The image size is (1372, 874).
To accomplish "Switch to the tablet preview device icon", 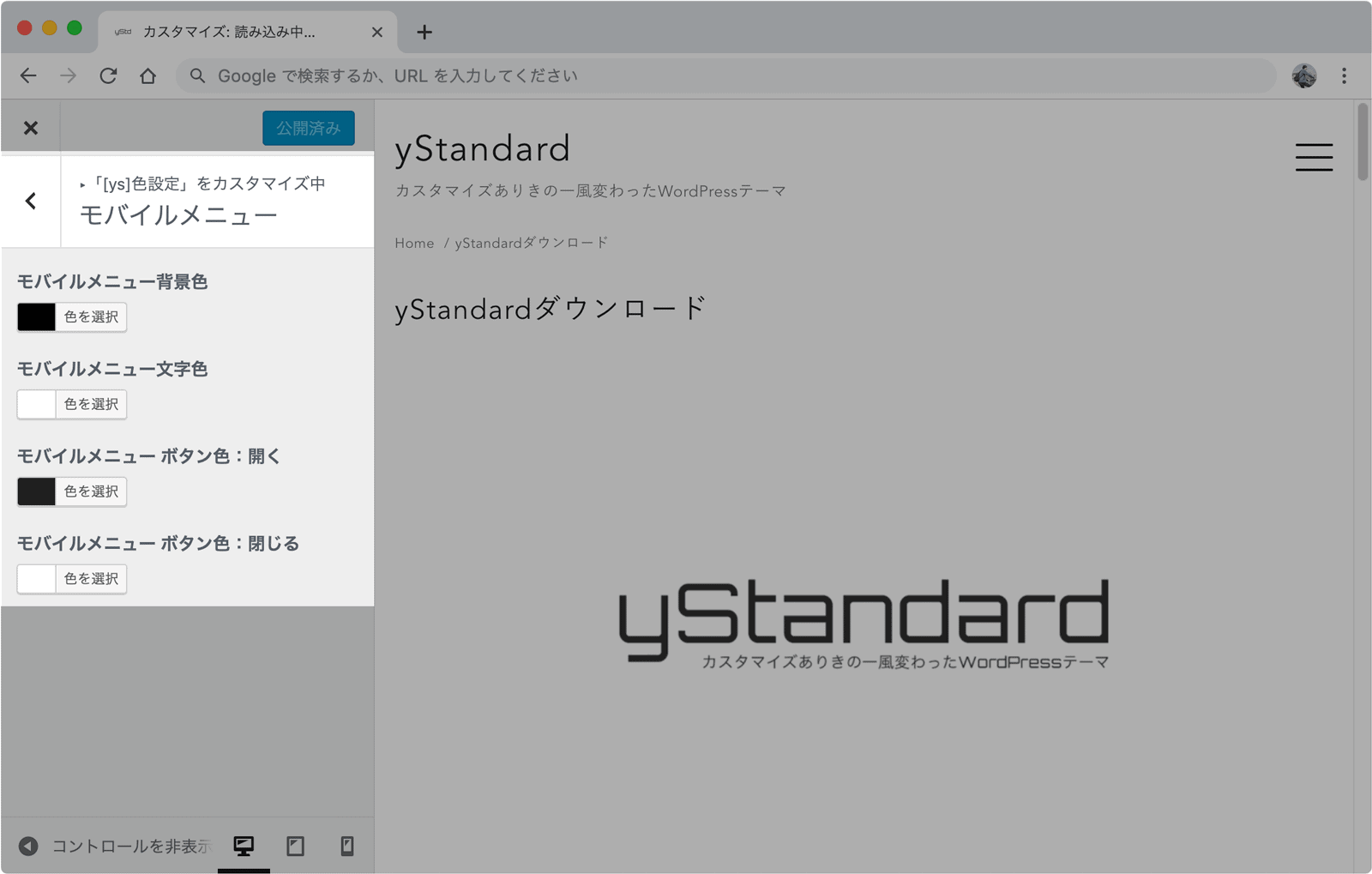I will coord(296,847).
